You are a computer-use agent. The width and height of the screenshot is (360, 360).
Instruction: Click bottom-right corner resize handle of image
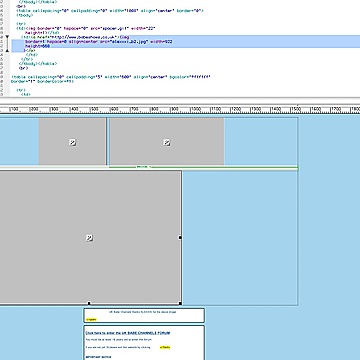coord(180,303)
